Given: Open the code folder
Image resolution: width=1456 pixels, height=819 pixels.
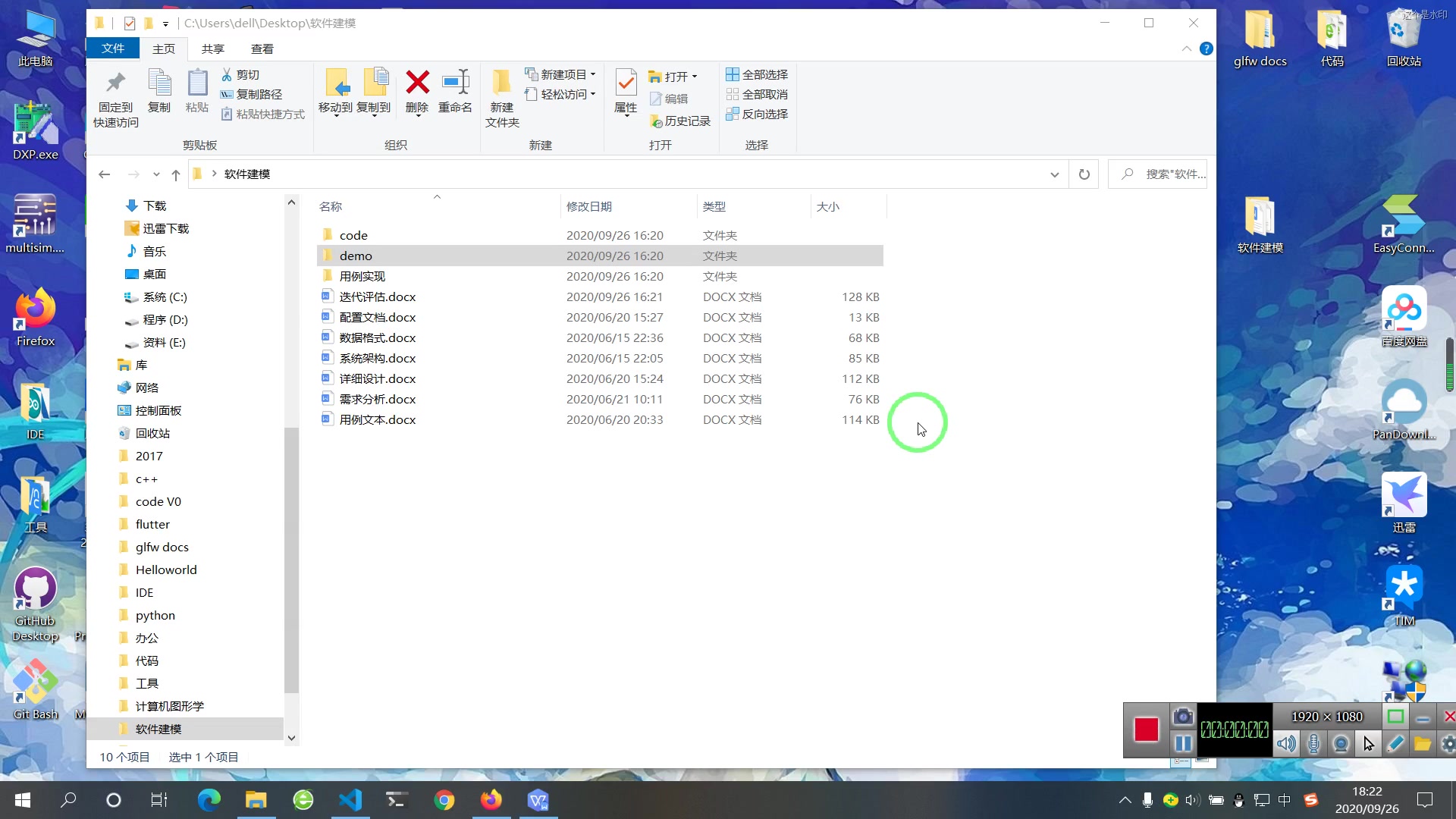Looking at the screenshot, I should coord(353,235).
